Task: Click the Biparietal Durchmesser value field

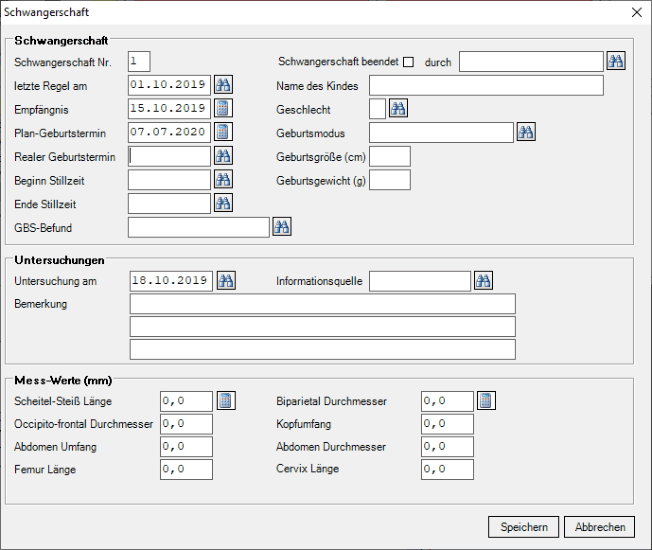Action: [x=447, y=401]
